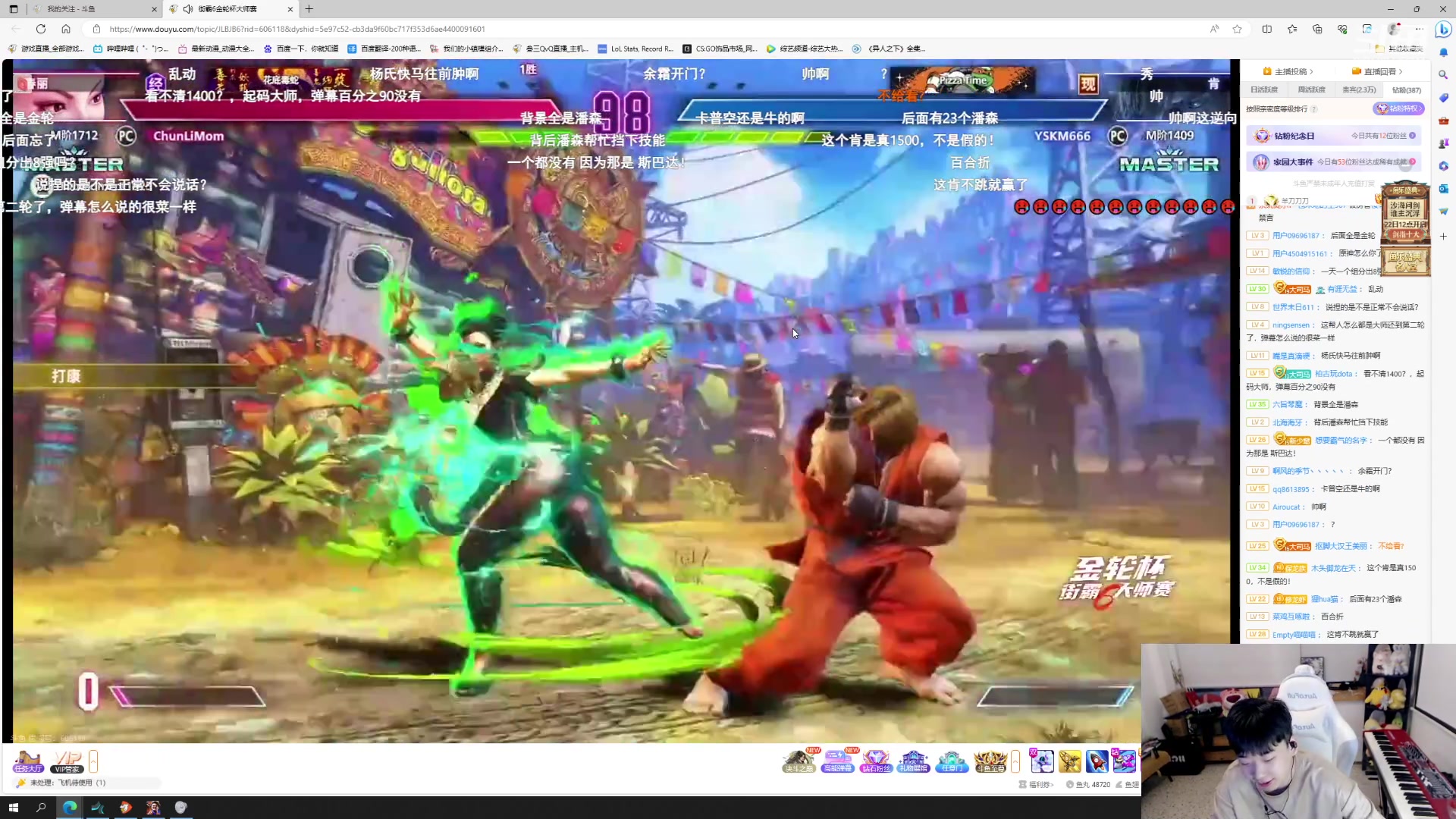1456x819 pixels.
Task: Open the 钻石粉丝 diamond fan icon
Action: (875, 761)
